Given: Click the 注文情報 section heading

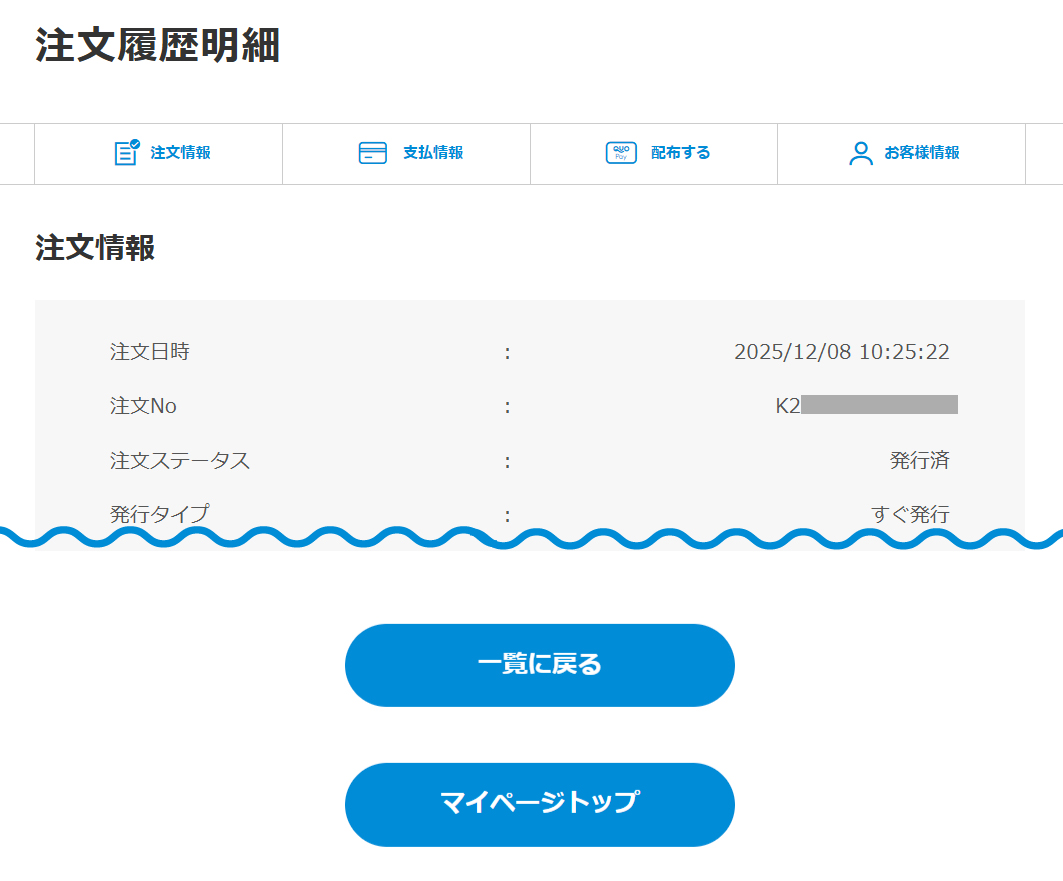Looking at the screenshot, I should click(95, 248).
